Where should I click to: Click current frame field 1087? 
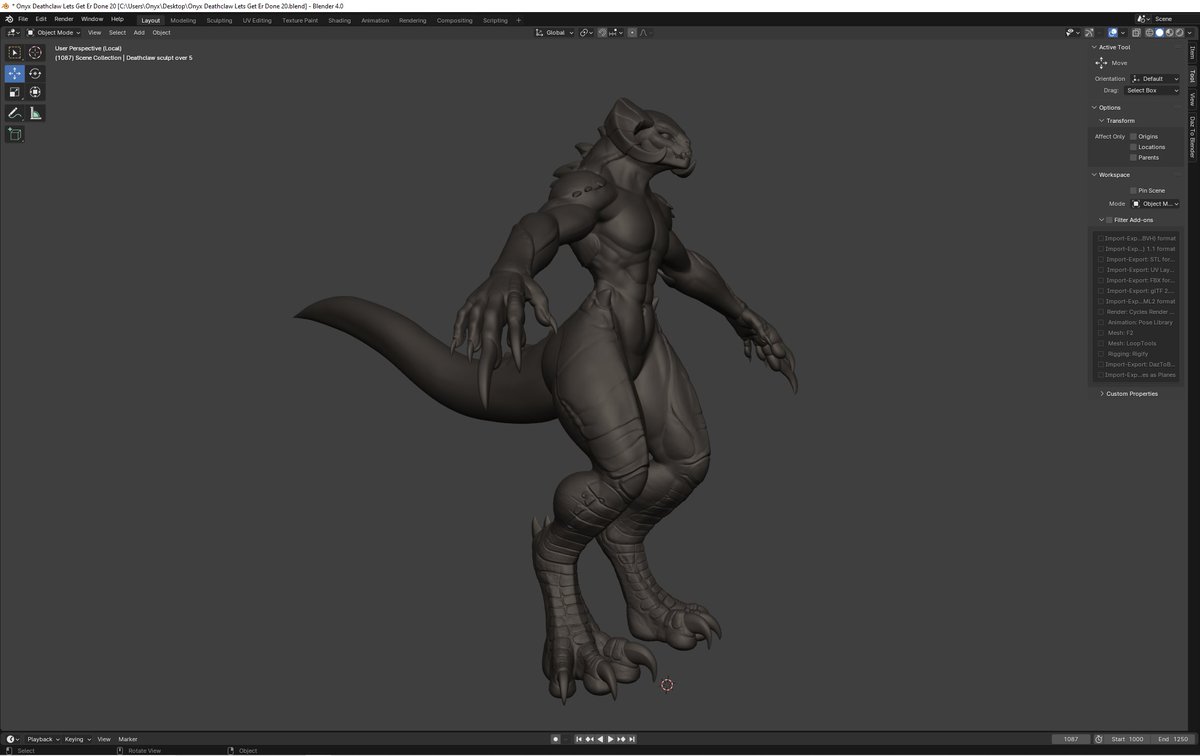pyautogui.click(x=1071, y=739)
